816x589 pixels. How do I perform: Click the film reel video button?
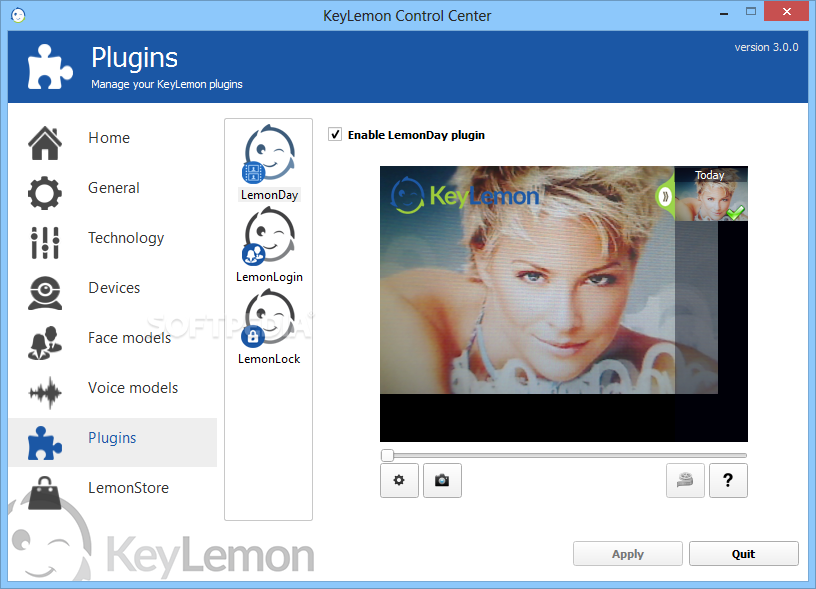(x=685, y=480)
